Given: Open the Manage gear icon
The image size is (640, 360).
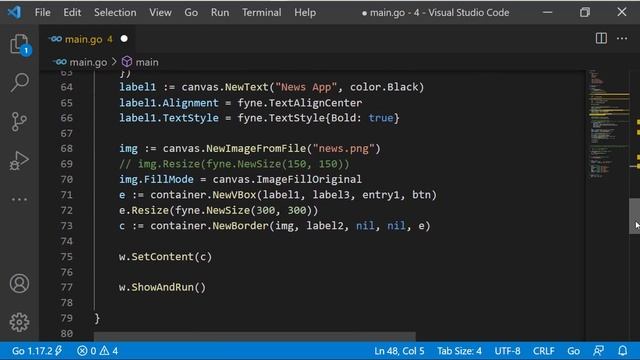Looking at the screenshot, I should tap(19, 322).
